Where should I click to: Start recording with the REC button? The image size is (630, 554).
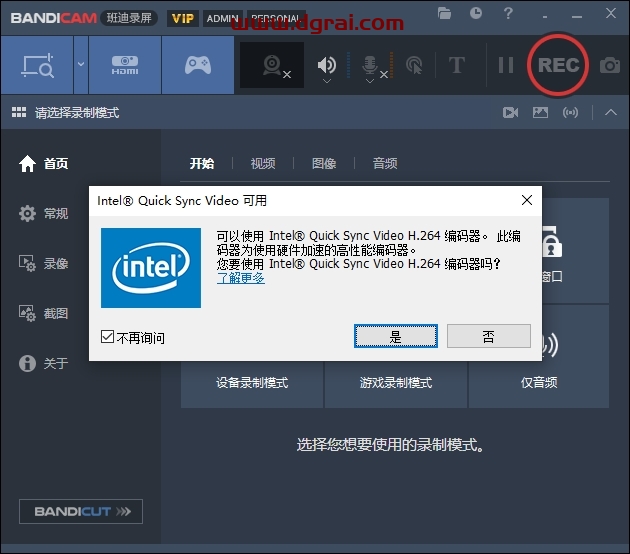558,65
